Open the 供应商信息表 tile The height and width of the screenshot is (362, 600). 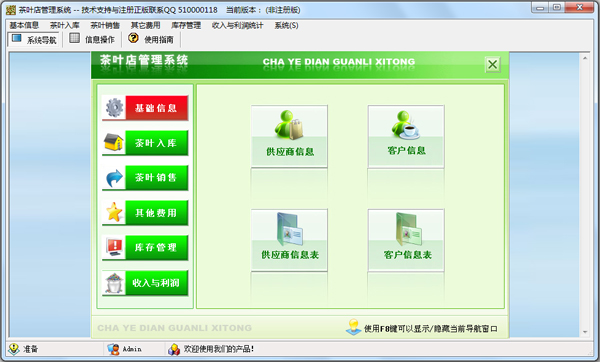click(x=289, y=240)
